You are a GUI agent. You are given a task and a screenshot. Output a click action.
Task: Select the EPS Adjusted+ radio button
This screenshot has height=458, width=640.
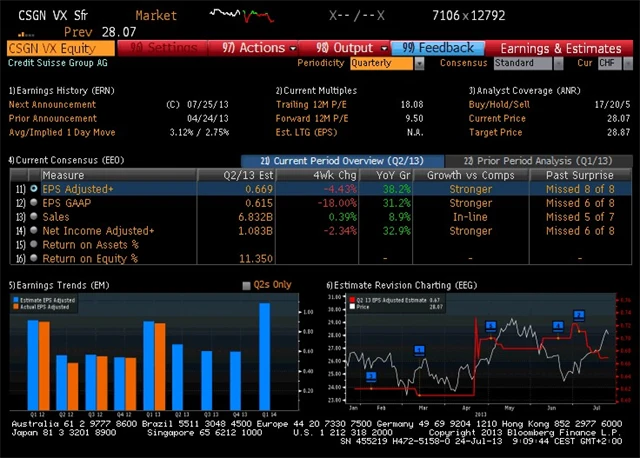[x=34, y=188]
